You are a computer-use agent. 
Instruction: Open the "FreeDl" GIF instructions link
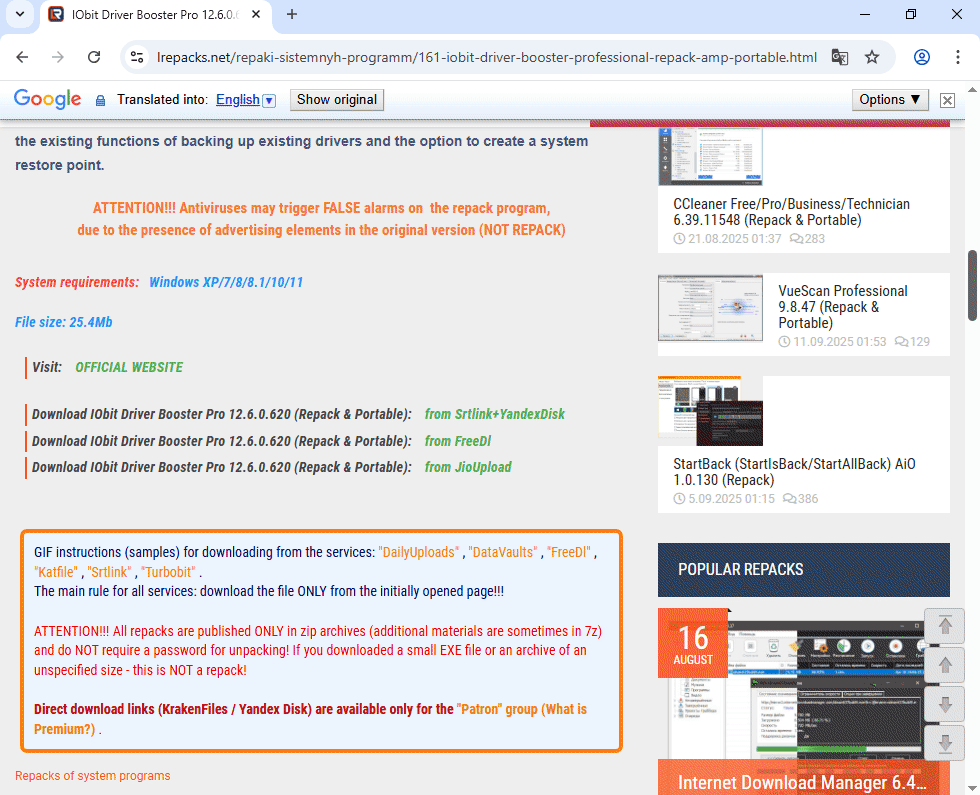569,552
